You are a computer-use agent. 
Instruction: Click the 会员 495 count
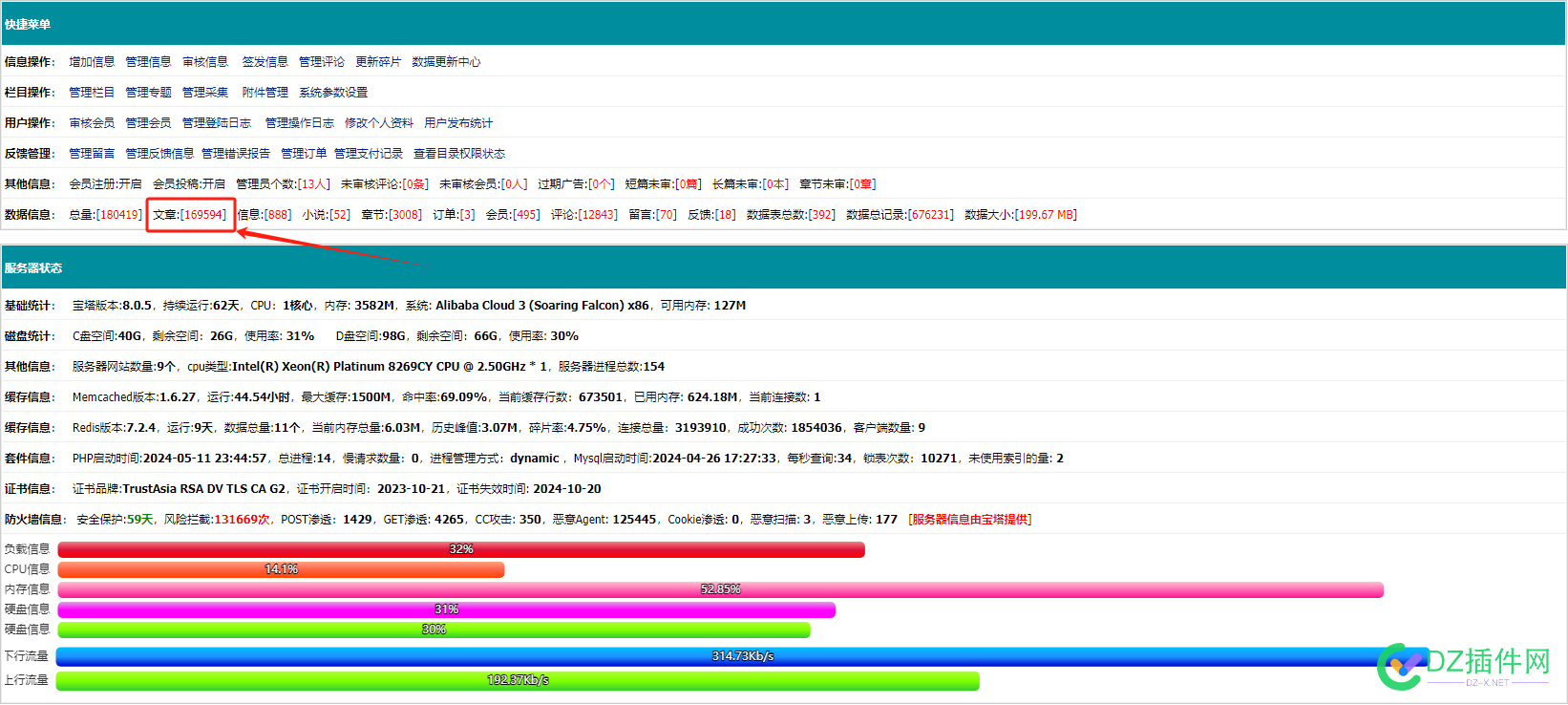click(x=513, y=215)
